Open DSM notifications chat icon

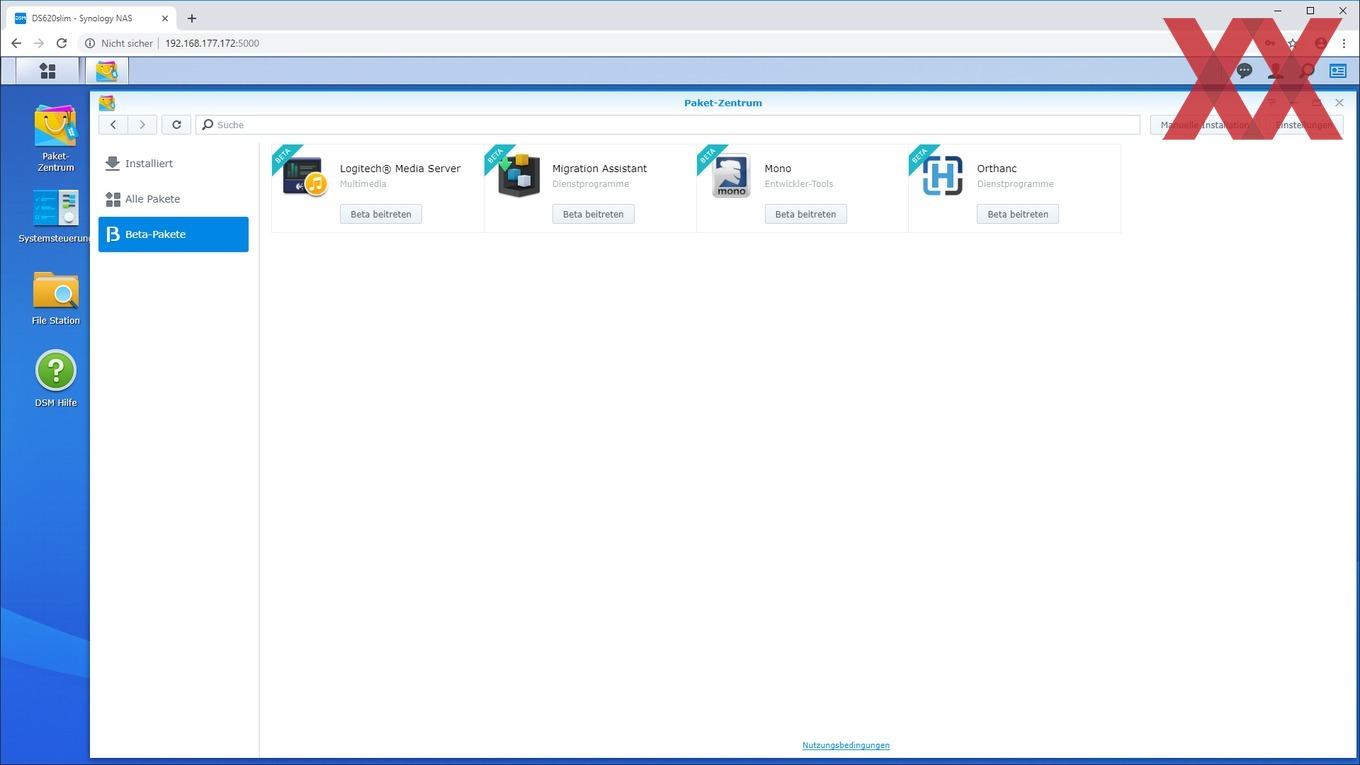pos(1244,71)
